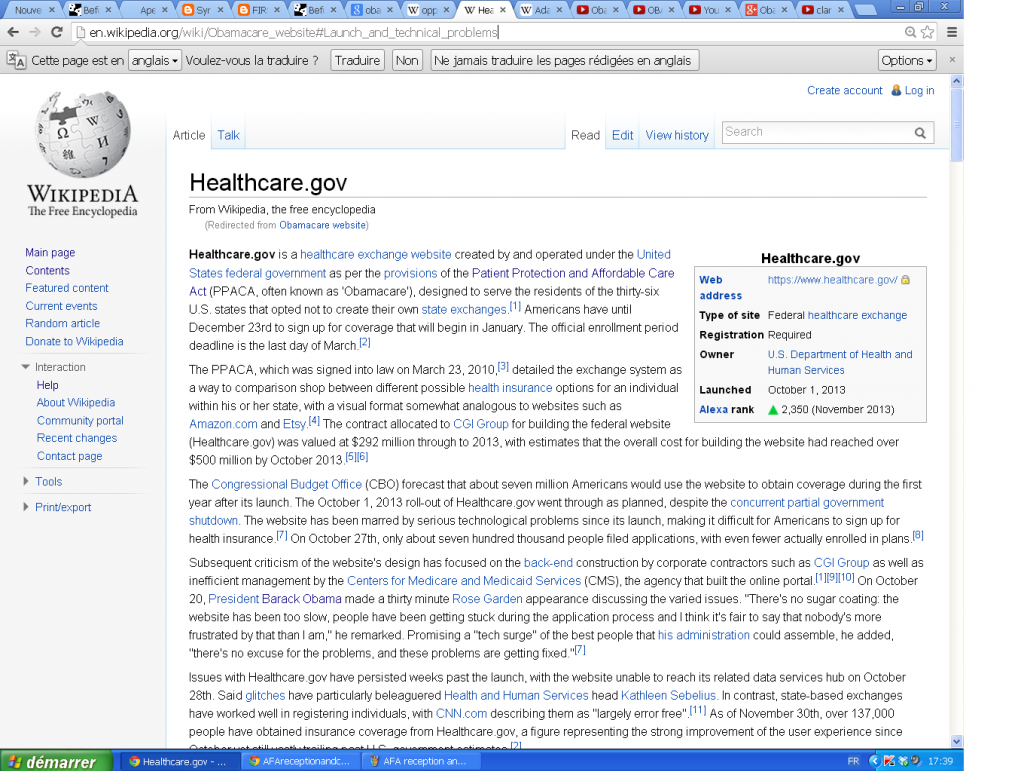Open the Rose Garden link
This screenshot has height=771, width=1024.
tap(487, 599)
